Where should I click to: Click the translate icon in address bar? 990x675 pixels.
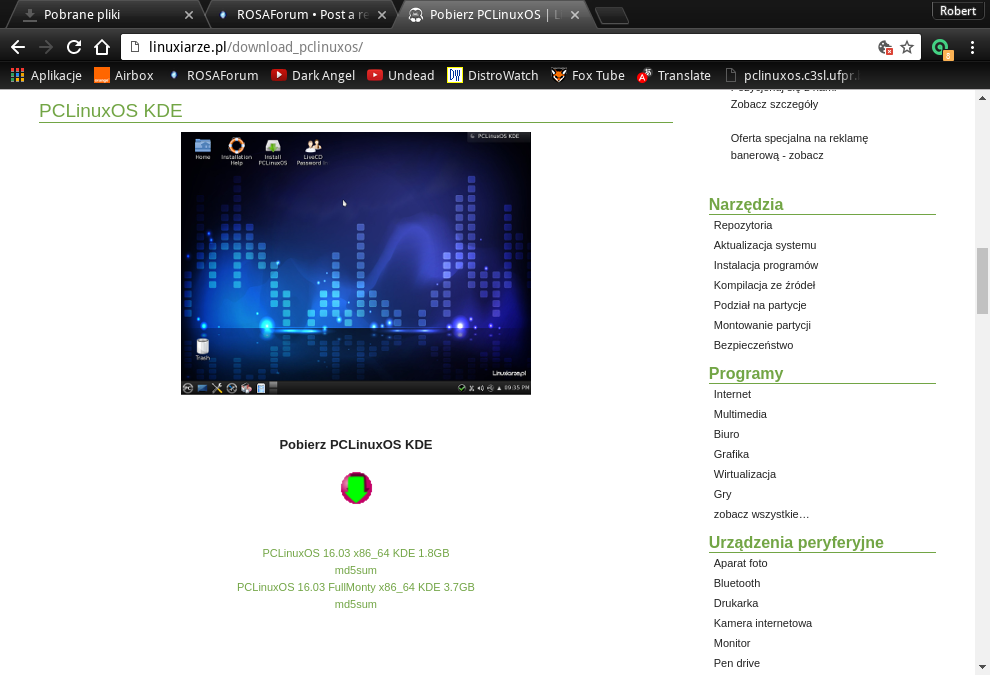pyautogui.click(x=885, y=47)
